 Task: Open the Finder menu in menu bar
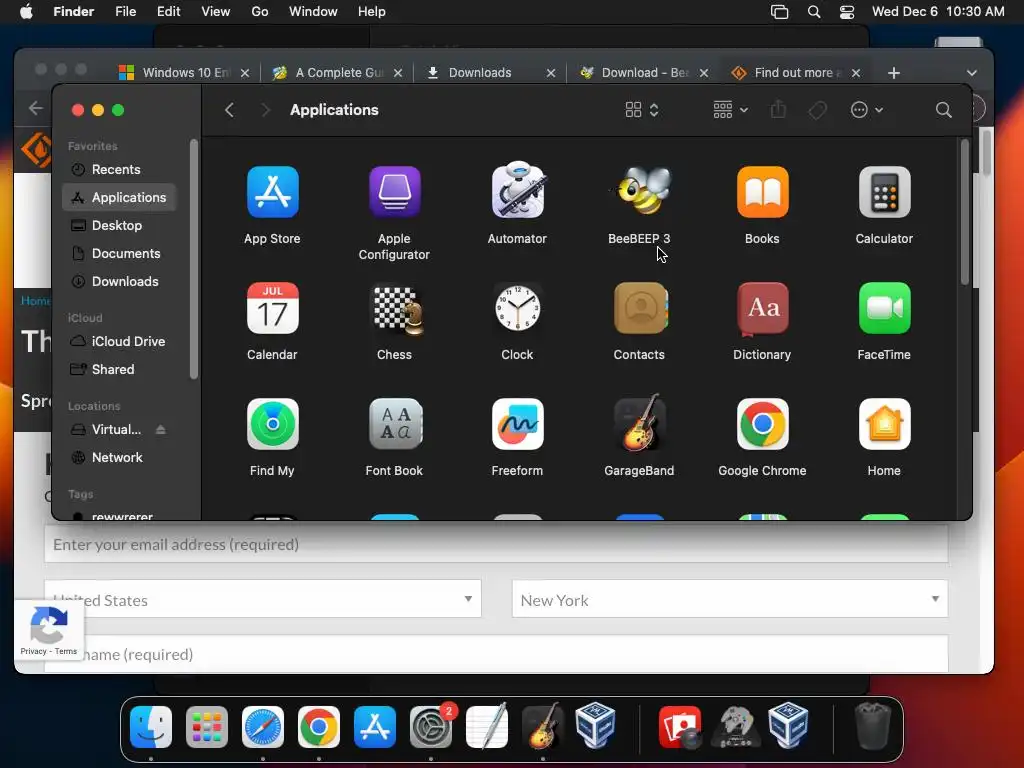click(74, 12)
